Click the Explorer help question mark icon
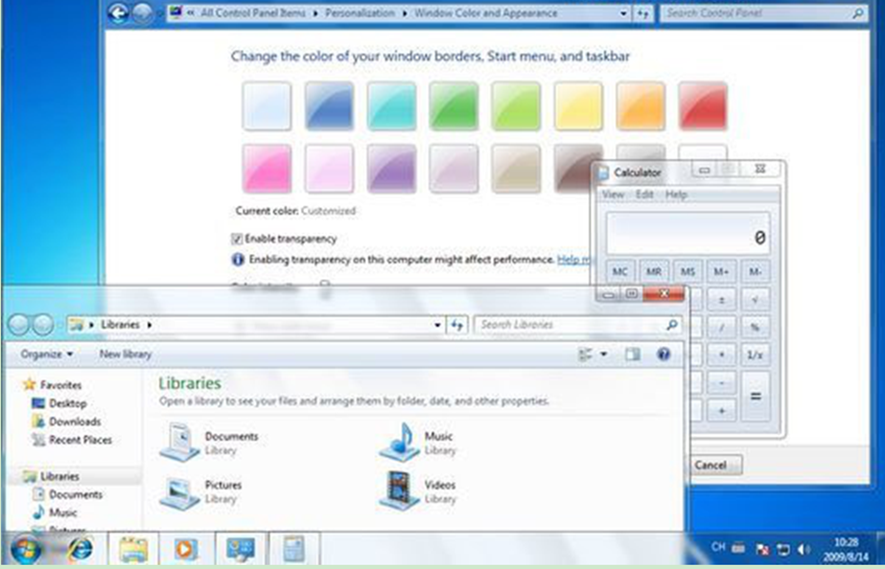This screenshot has width=885, height=569. [x=663, y=354]
